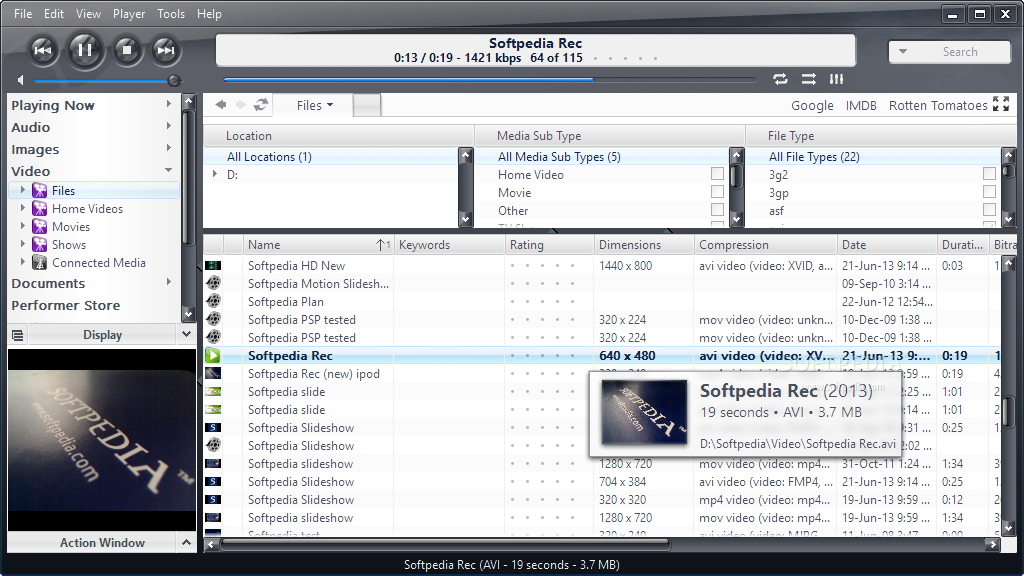The height and width of the screenshot is (576, 1024).
Task: Click the Files tree item icon
Action: tap(40, 190)
